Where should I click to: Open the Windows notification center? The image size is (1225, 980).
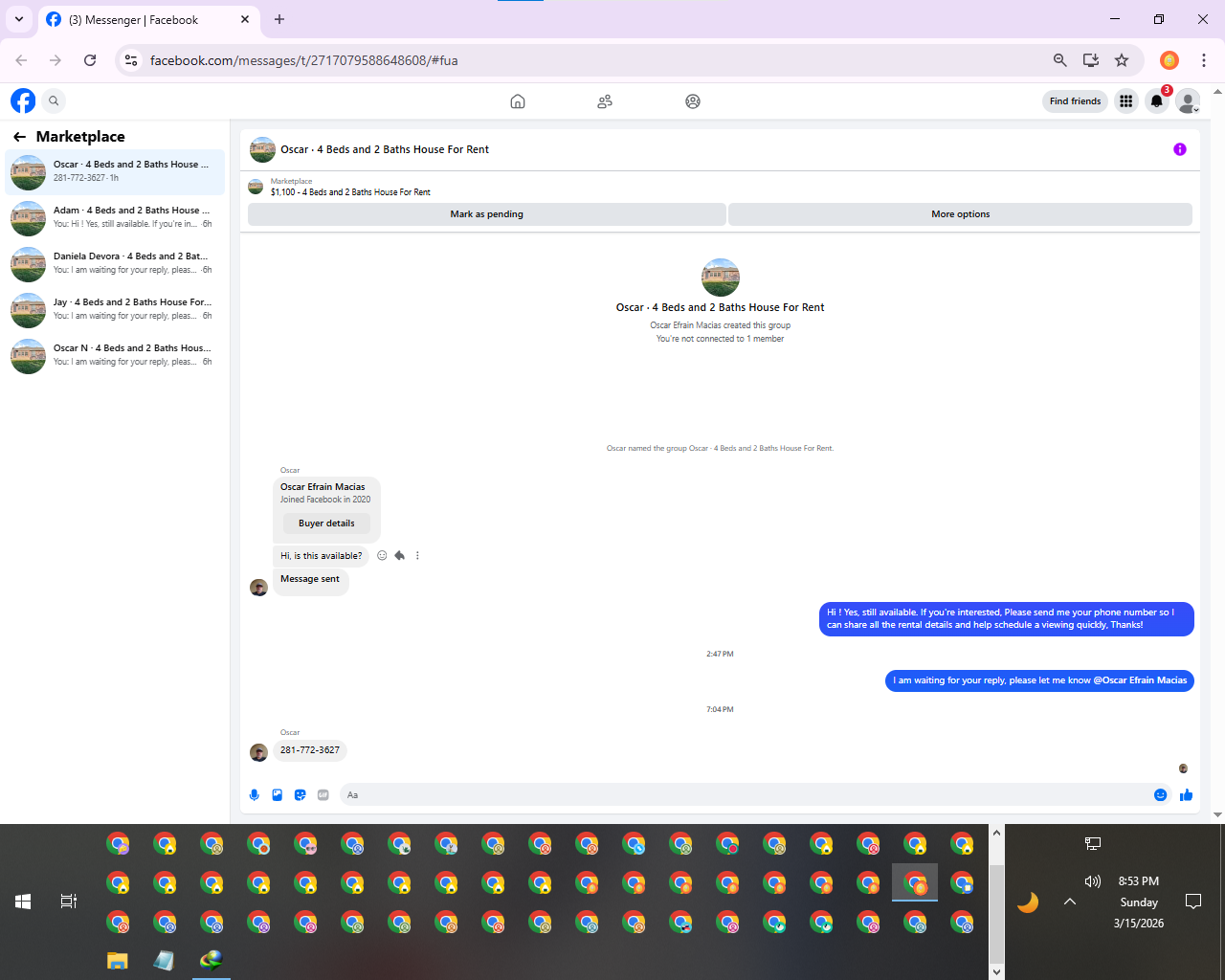[x=1193, y=902]
